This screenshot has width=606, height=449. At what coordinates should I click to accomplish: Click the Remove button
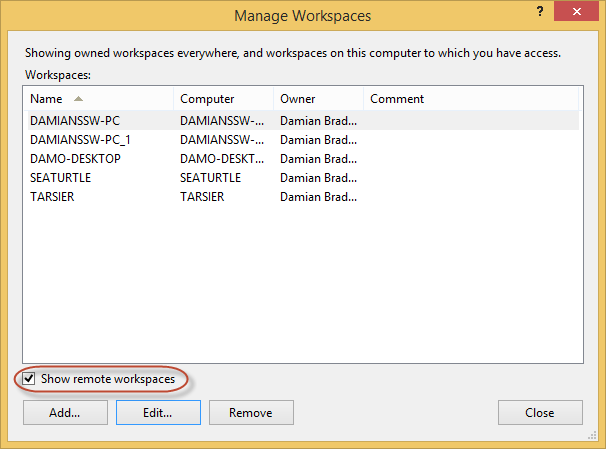251,413
